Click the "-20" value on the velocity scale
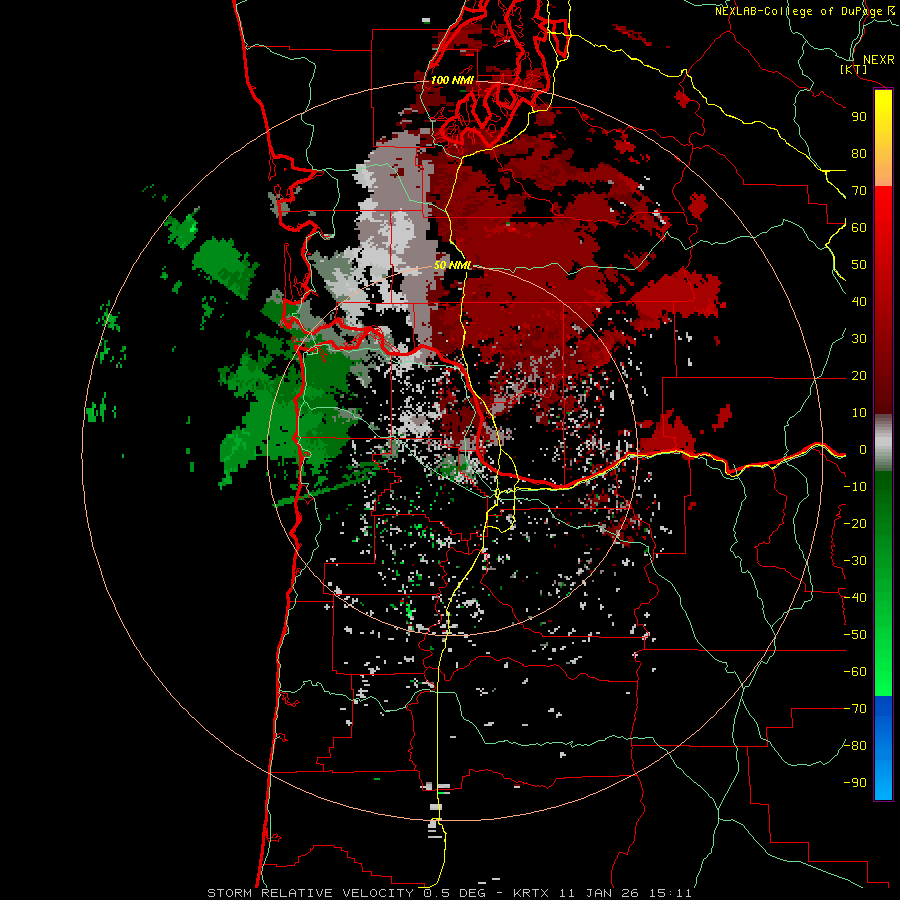Image resolution: width=900 pixels, height=900 pixels. (855, 523)
